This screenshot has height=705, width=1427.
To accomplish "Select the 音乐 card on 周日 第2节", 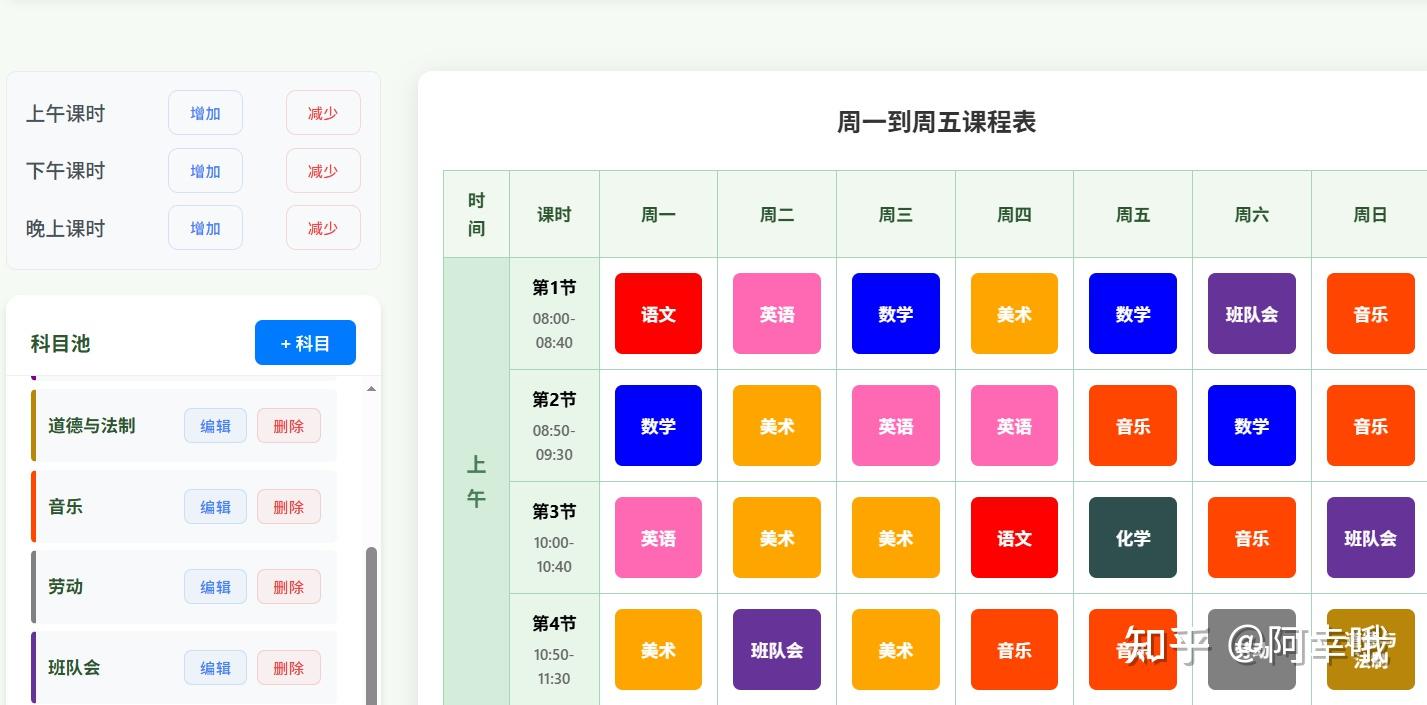I will 1371,426.
